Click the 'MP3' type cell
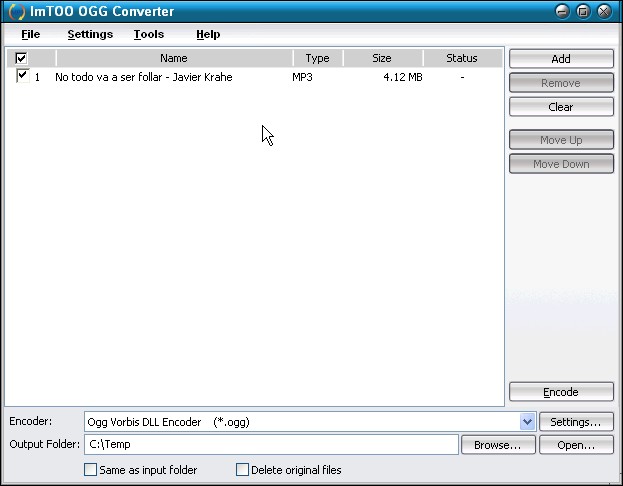The height and width of the screenshot is (486, 623). tap(302, 77)
